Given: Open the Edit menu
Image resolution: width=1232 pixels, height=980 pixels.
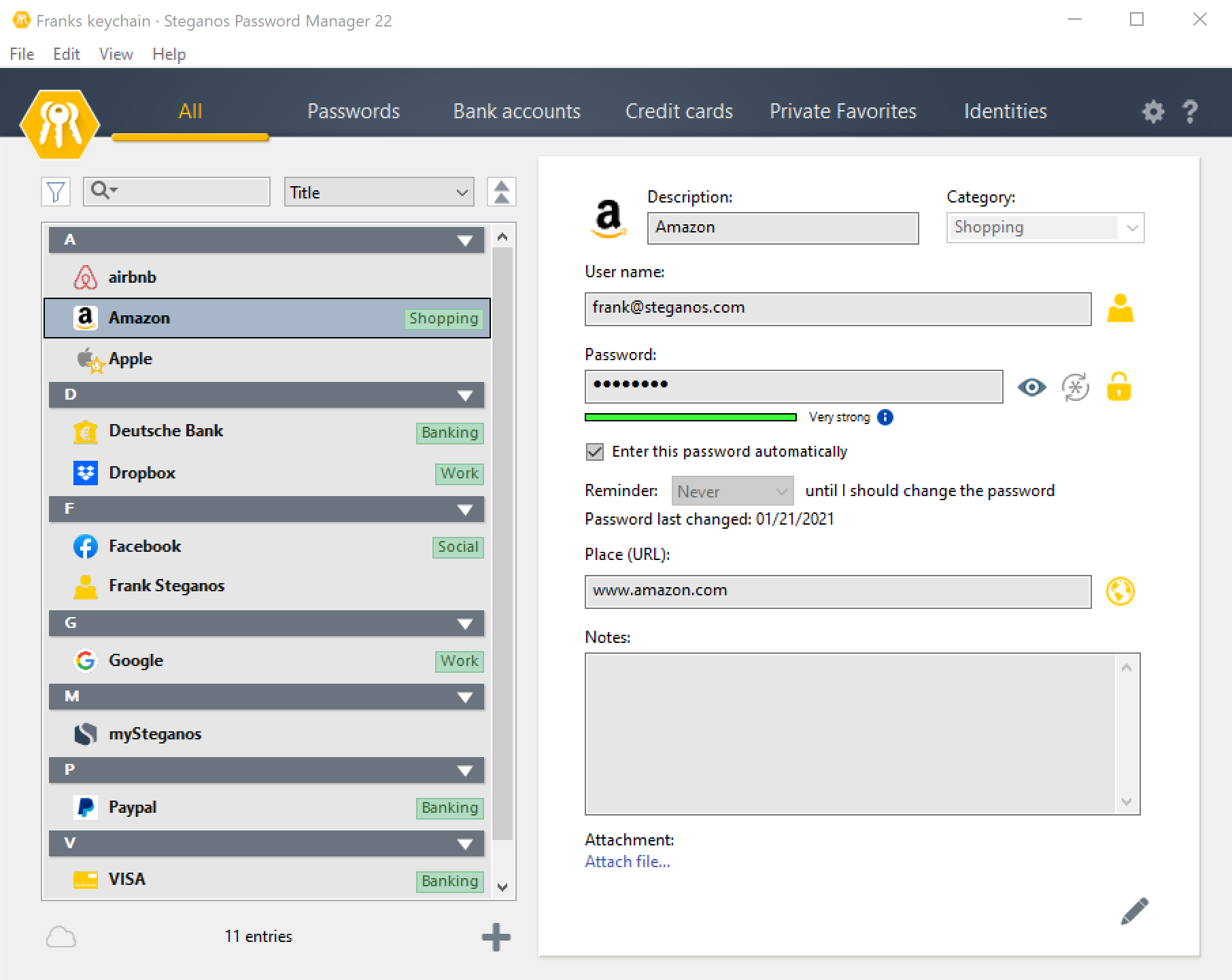Looking at the screenshot, I should [x=66, y=54].
